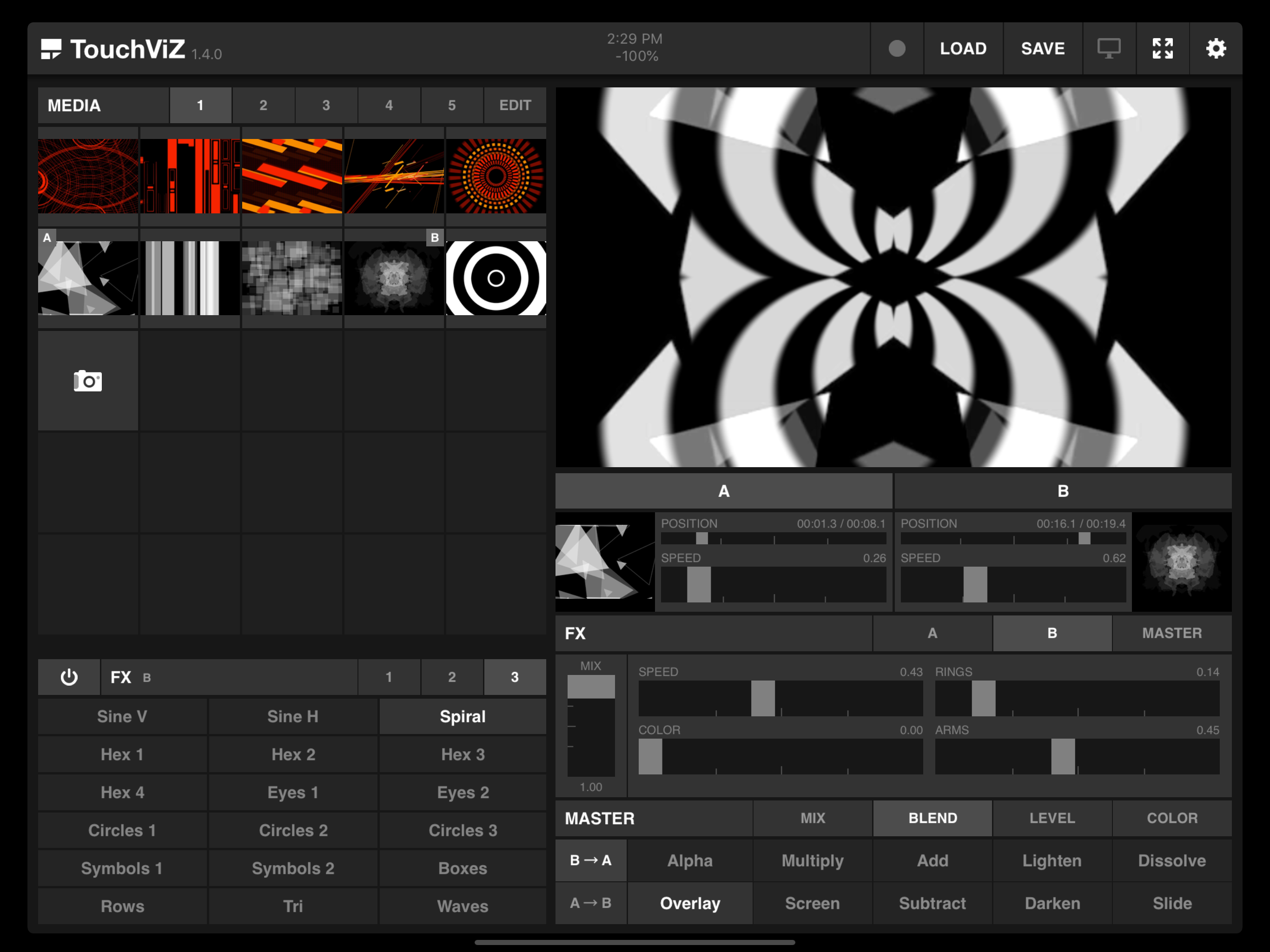Open the Master LEVEL tab
The height and width of the screenshot is (952, 1270).
[1052, 818]
